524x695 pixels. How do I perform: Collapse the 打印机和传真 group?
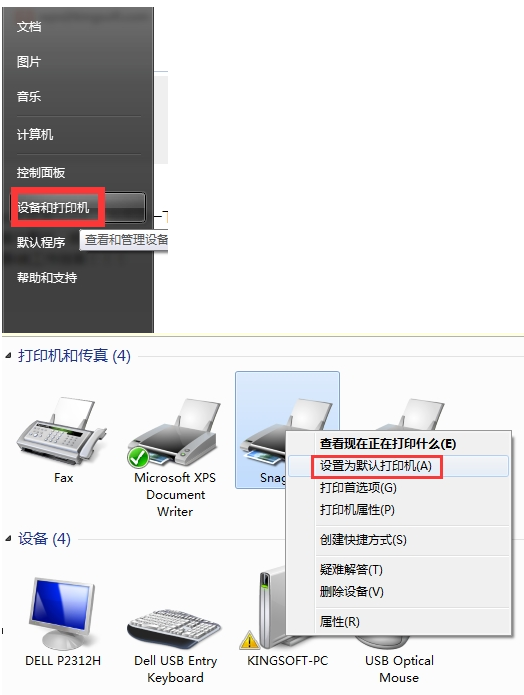[x=8, y=355]
